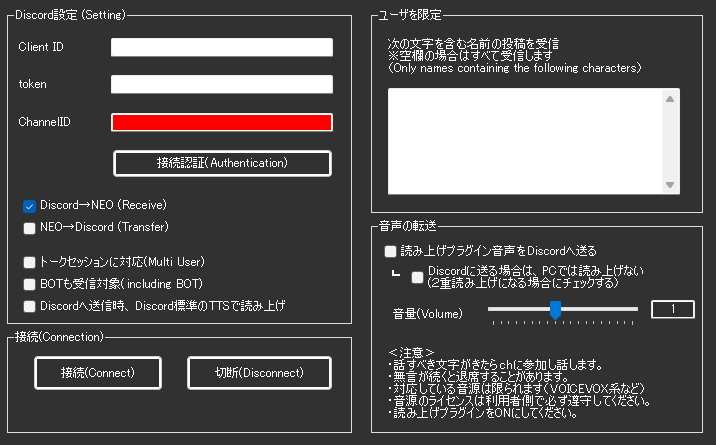Check PCでは読み上げない sub-option
This screenshot has height=445, width=716.
(417, 277)
